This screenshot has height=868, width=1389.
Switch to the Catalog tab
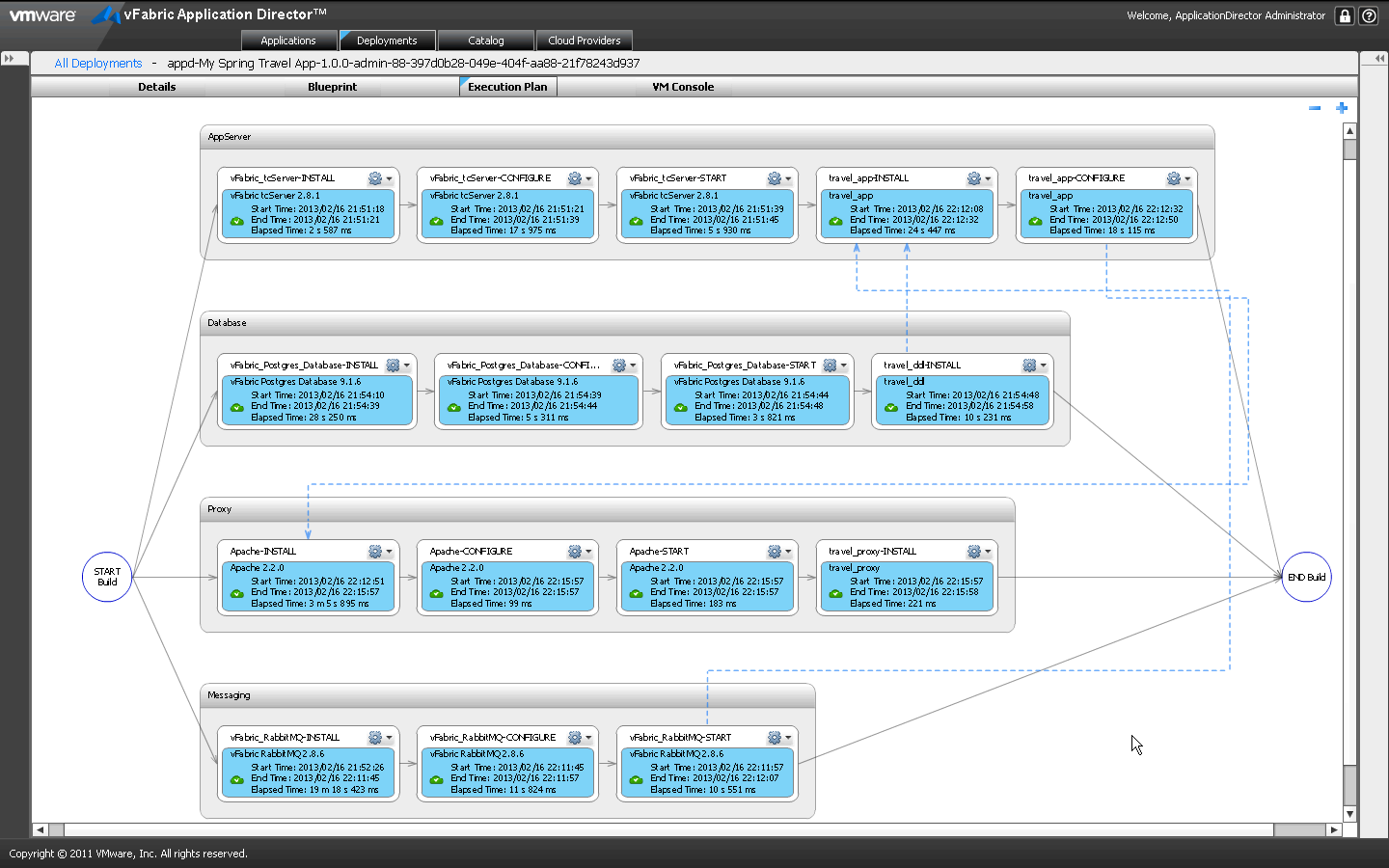[486, 41]
